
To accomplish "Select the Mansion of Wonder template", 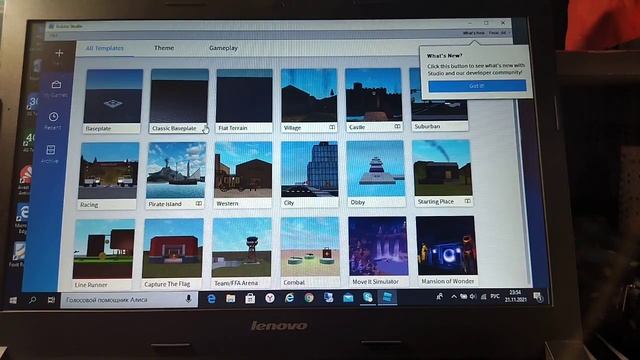I will (x=447, y=250).
